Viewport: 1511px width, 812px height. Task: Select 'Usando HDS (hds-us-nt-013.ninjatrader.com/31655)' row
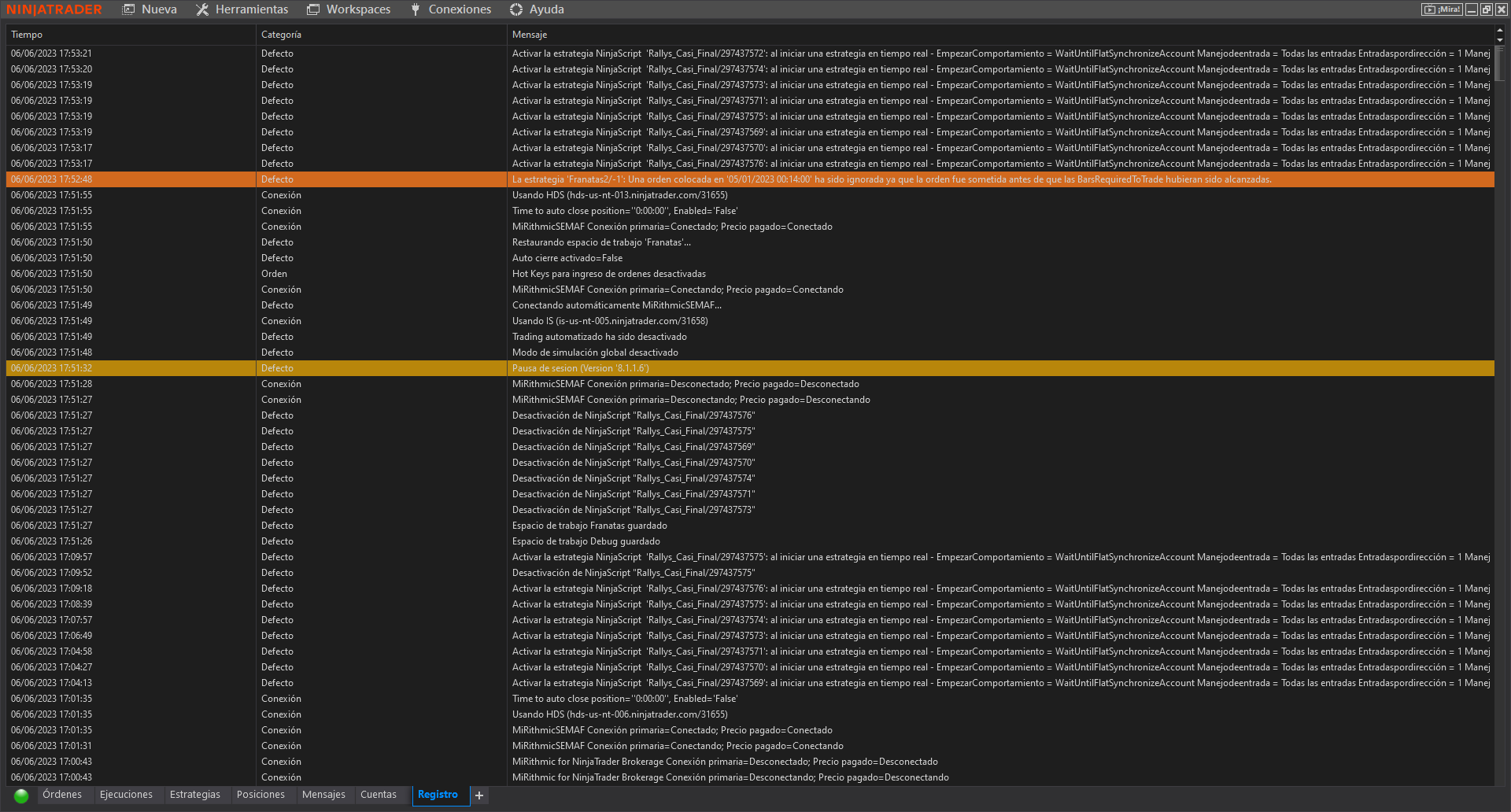click(x=750, y=195)
